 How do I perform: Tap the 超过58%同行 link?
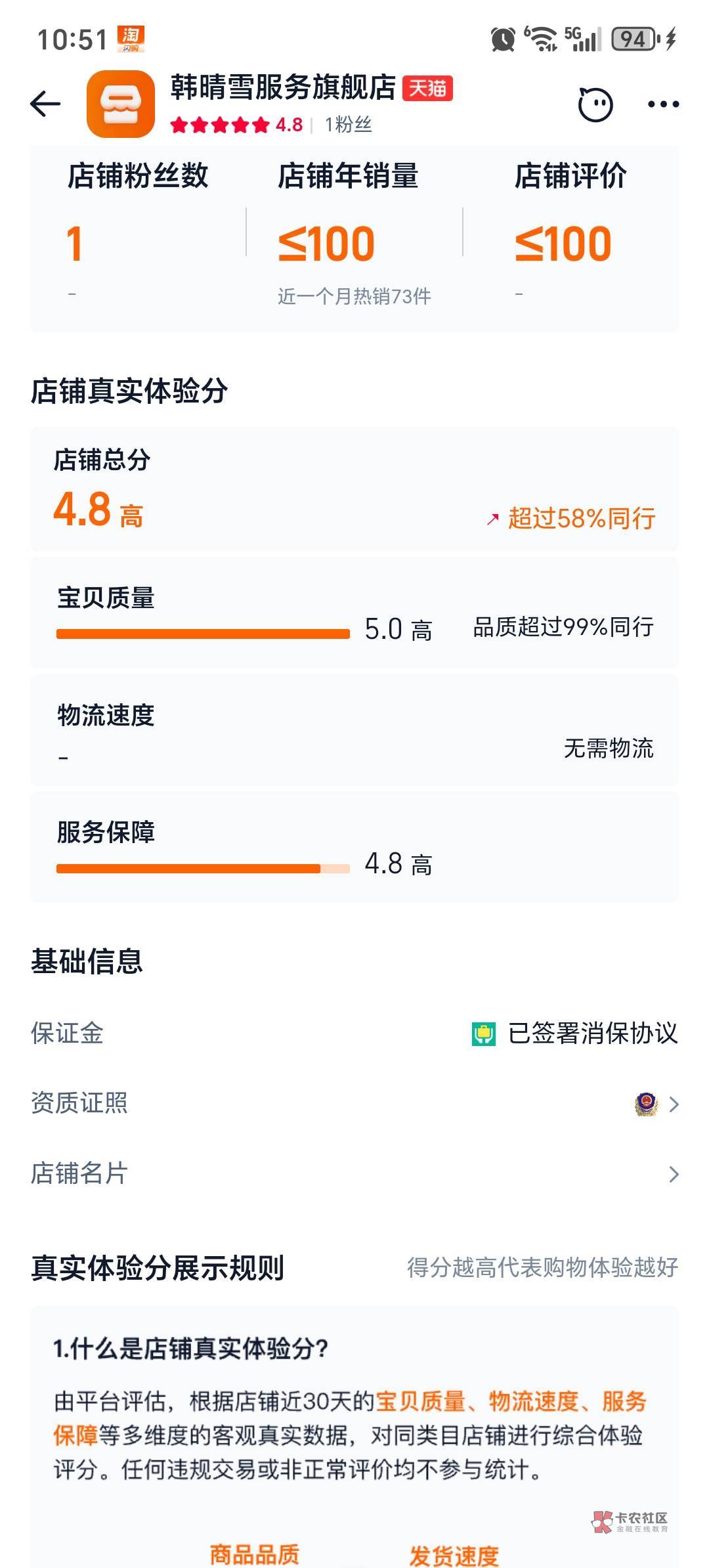[x=580, y=519]
